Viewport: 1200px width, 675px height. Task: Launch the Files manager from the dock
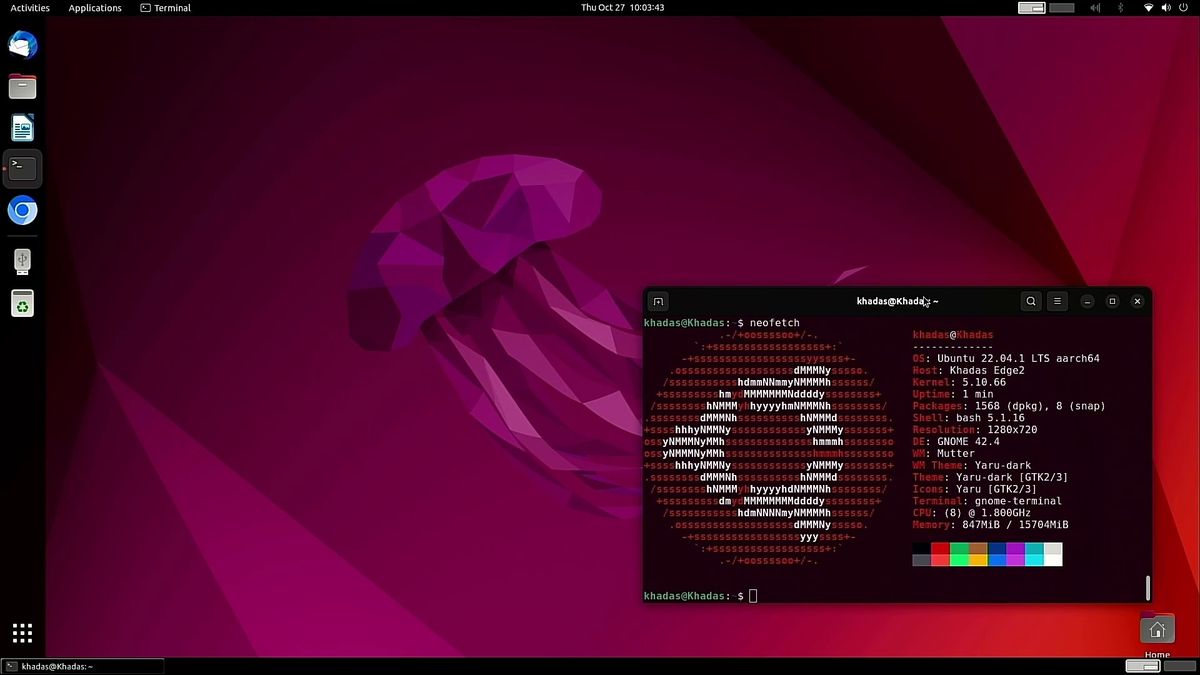pyautogui.click(x=22, y=87)
